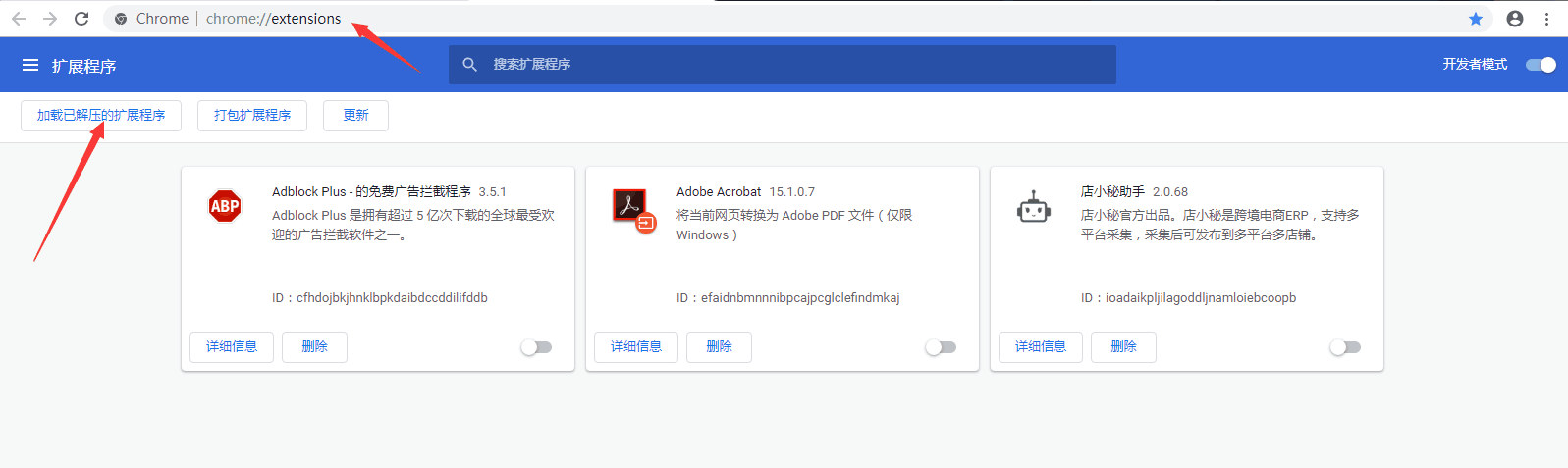Click the Adblock Plus extension title

tap(371, 192)
